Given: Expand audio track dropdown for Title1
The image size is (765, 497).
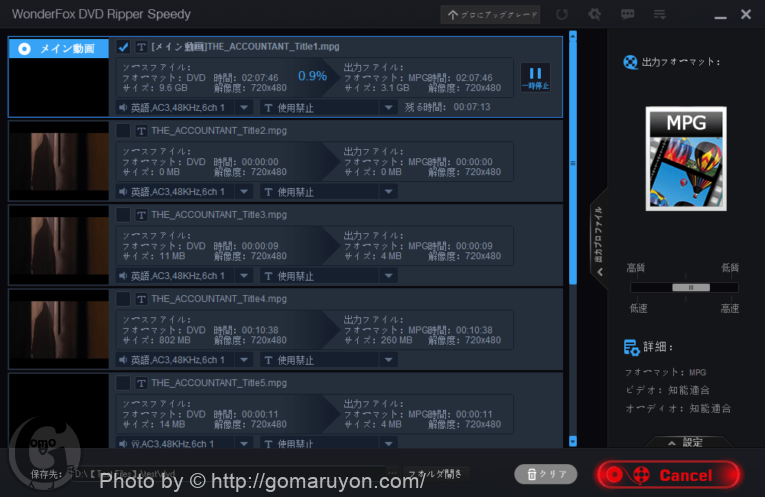Looking at the screenshot, I should 244,107.
